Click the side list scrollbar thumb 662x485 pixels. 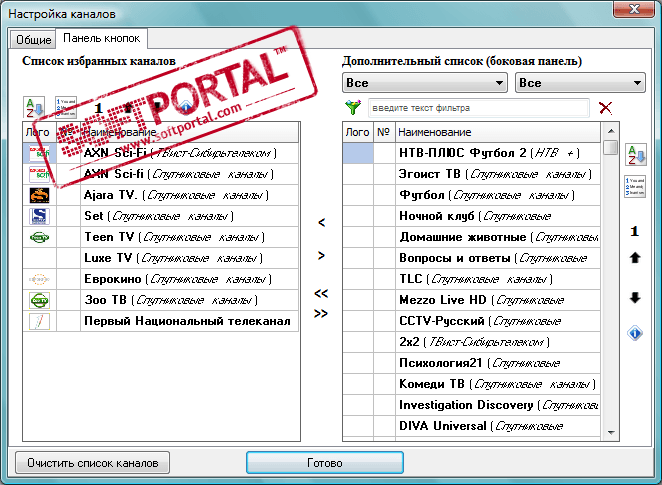(610, 147)
